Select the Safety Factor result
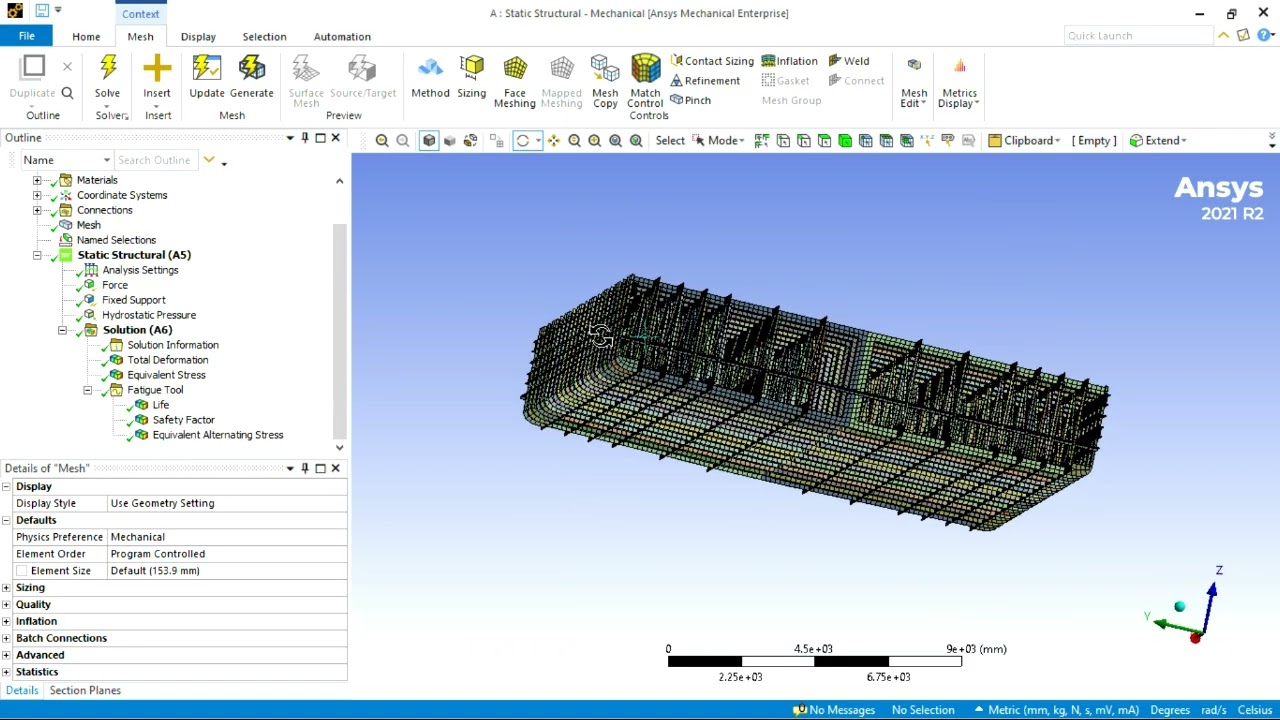Viewport: 1280px width, 720px height. [x=184, y=420]
